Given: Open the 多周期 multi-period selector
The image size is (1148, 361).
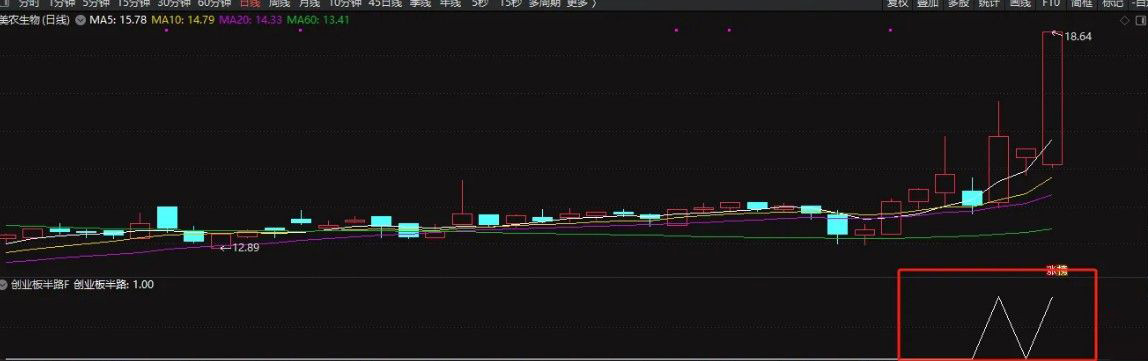Looking at the screenshot, I should tap(544, 3).
